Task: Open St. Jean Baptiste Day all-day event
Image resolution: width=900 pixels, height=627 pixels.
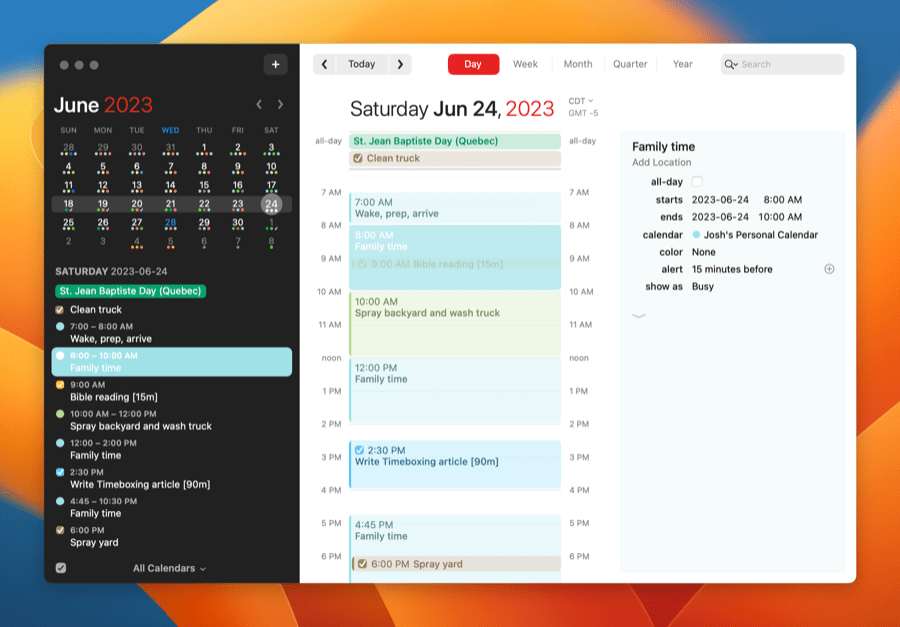Action: coord(455,141)
